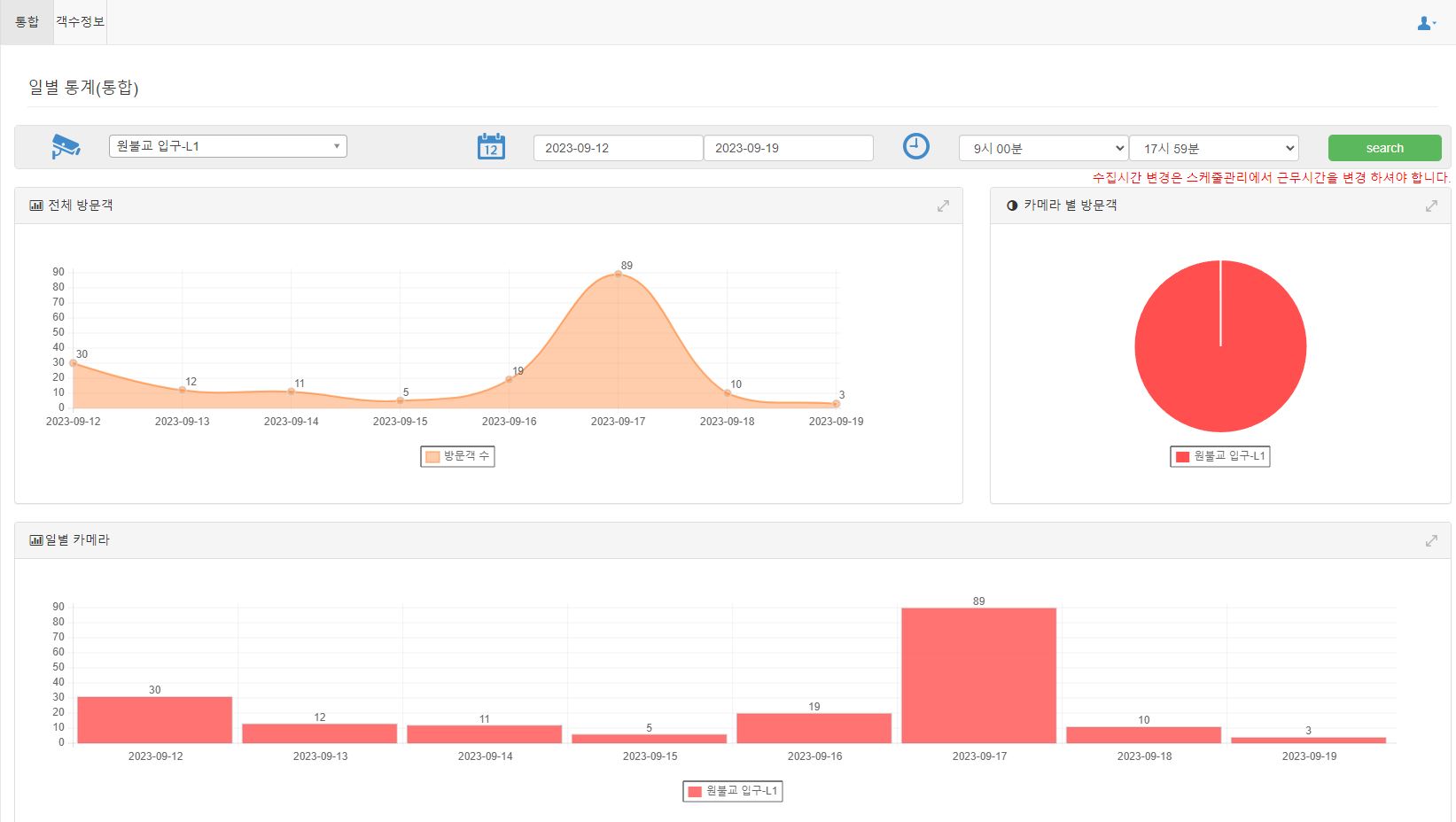Click the calendar icon in the filter bar

click(491, 146)
